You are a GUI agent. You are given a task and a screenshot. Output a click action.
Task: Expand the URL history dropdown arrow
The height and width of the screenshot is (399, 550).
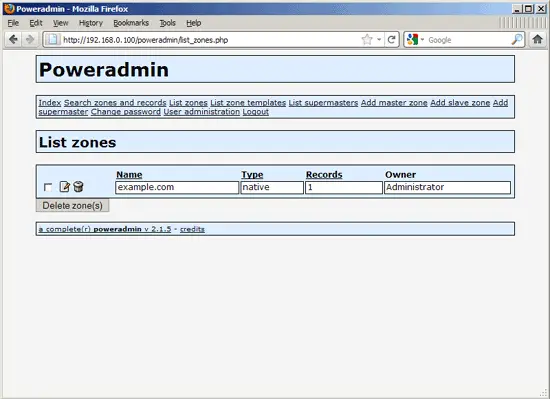379,40
